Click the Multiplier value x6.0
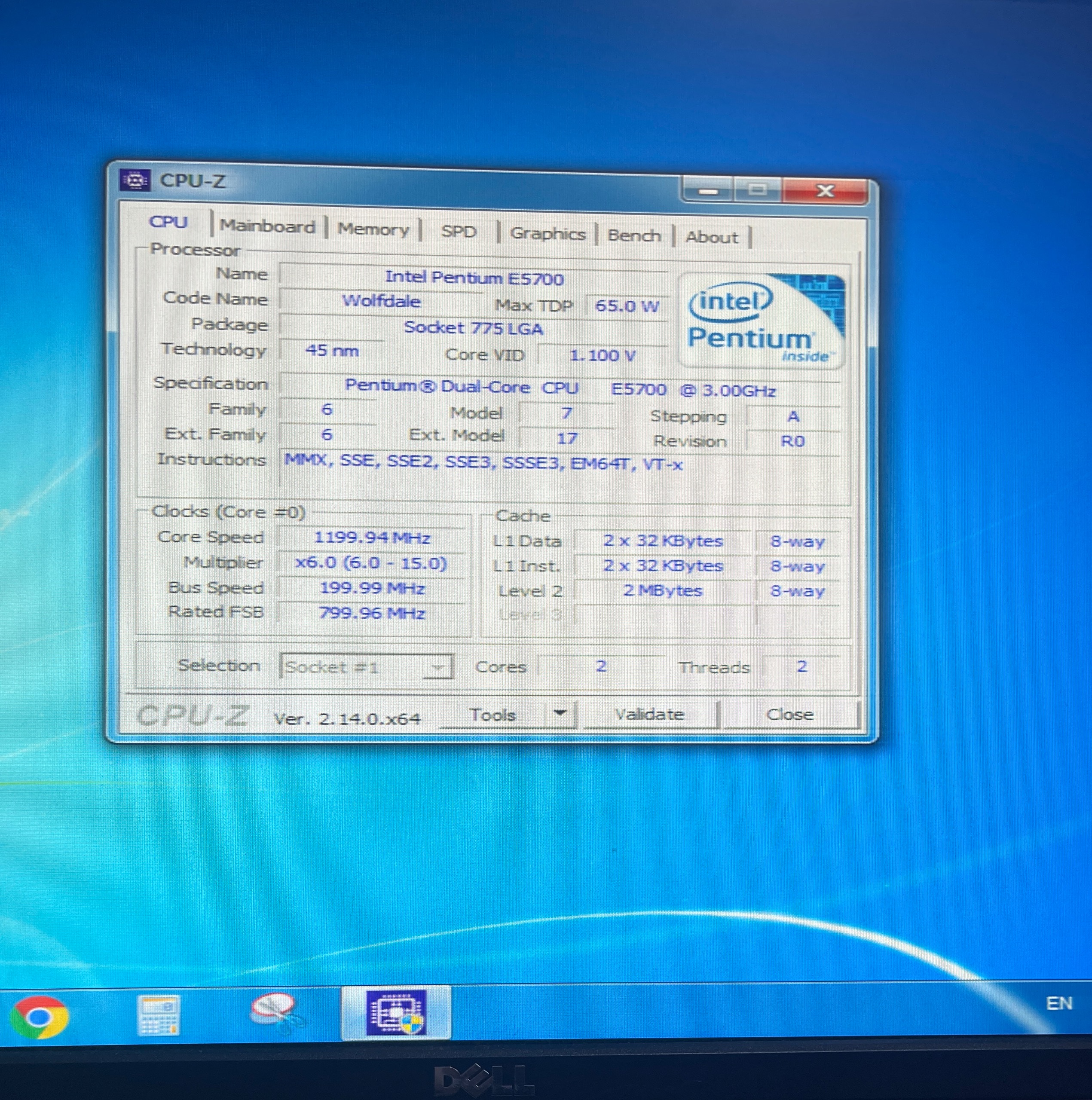 coord(371,564)
